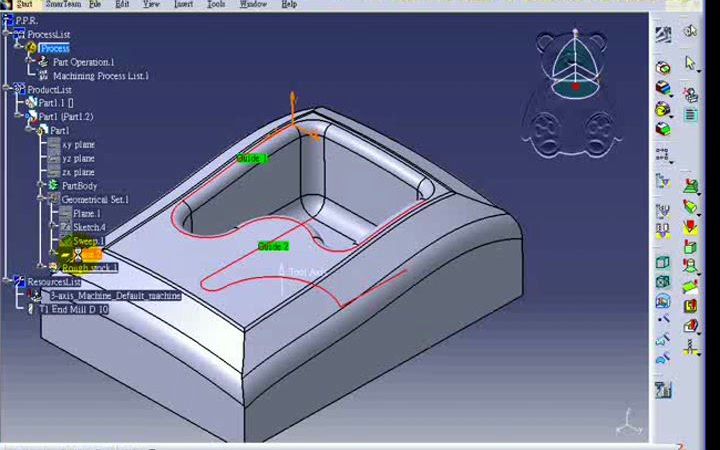Collapse the Process tree node
The width and height of the screenshot is (720, 450).
point(18,46)
